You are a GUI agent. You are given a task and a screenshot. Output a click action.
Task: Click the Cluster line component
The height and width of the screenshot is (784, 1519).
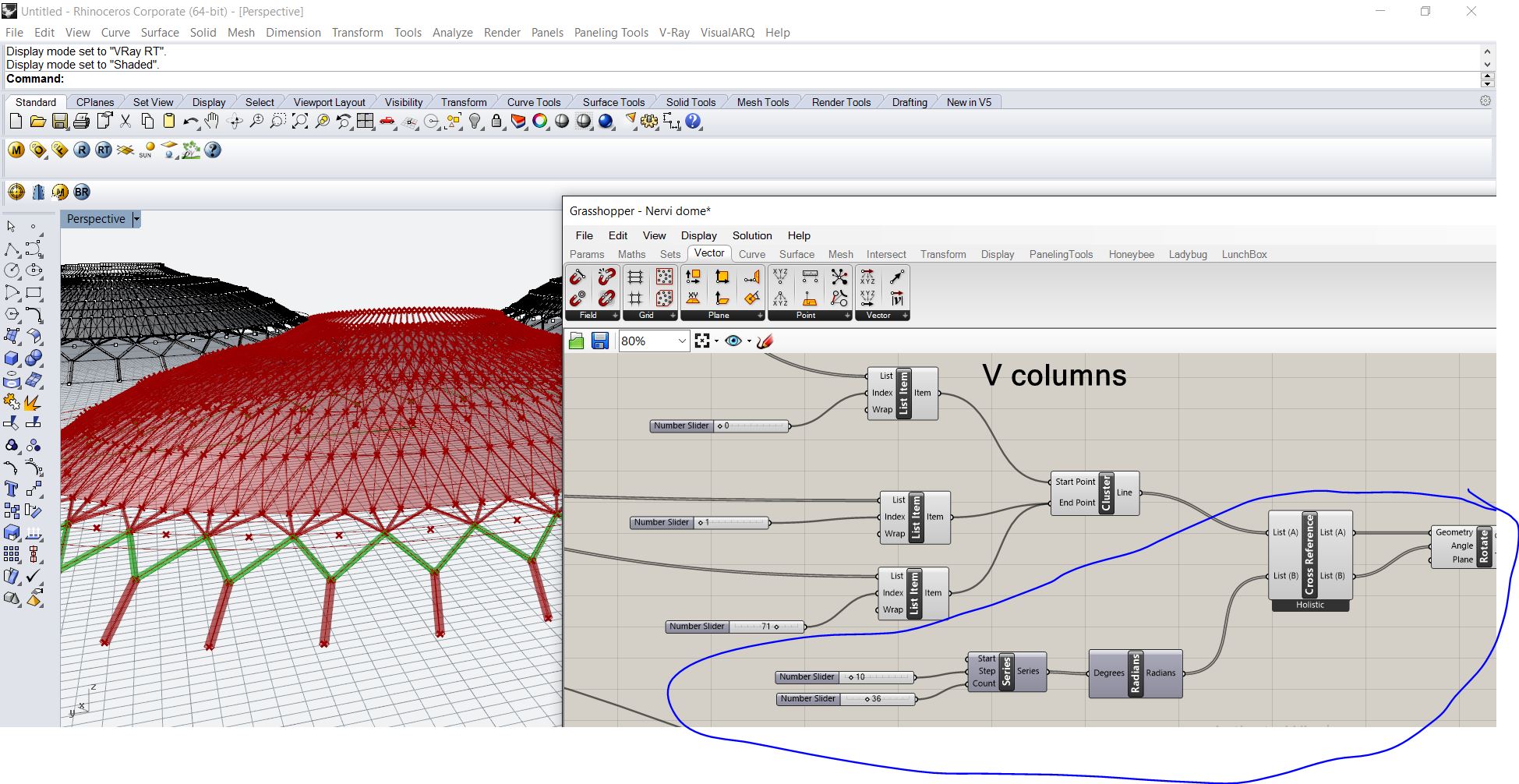coord(1095,493)
